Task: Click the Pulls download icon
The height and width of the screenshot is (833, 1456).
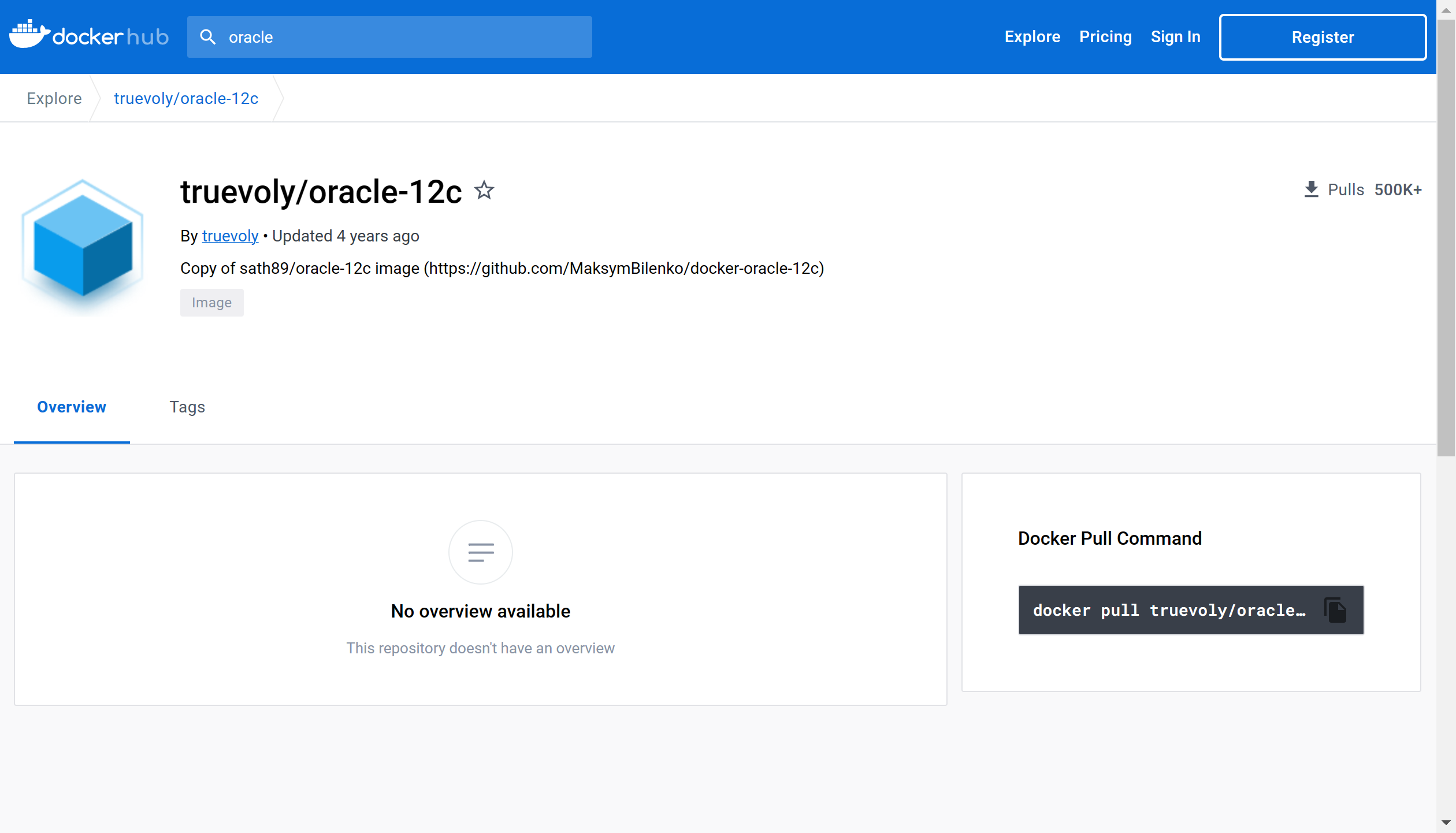Action: click(1311, 189)
